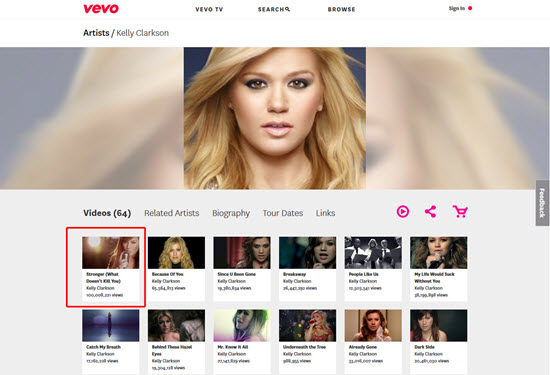Open the Tour Dates tab
Image resolution: width=550 pixels, height=375 pixels.
283,213
